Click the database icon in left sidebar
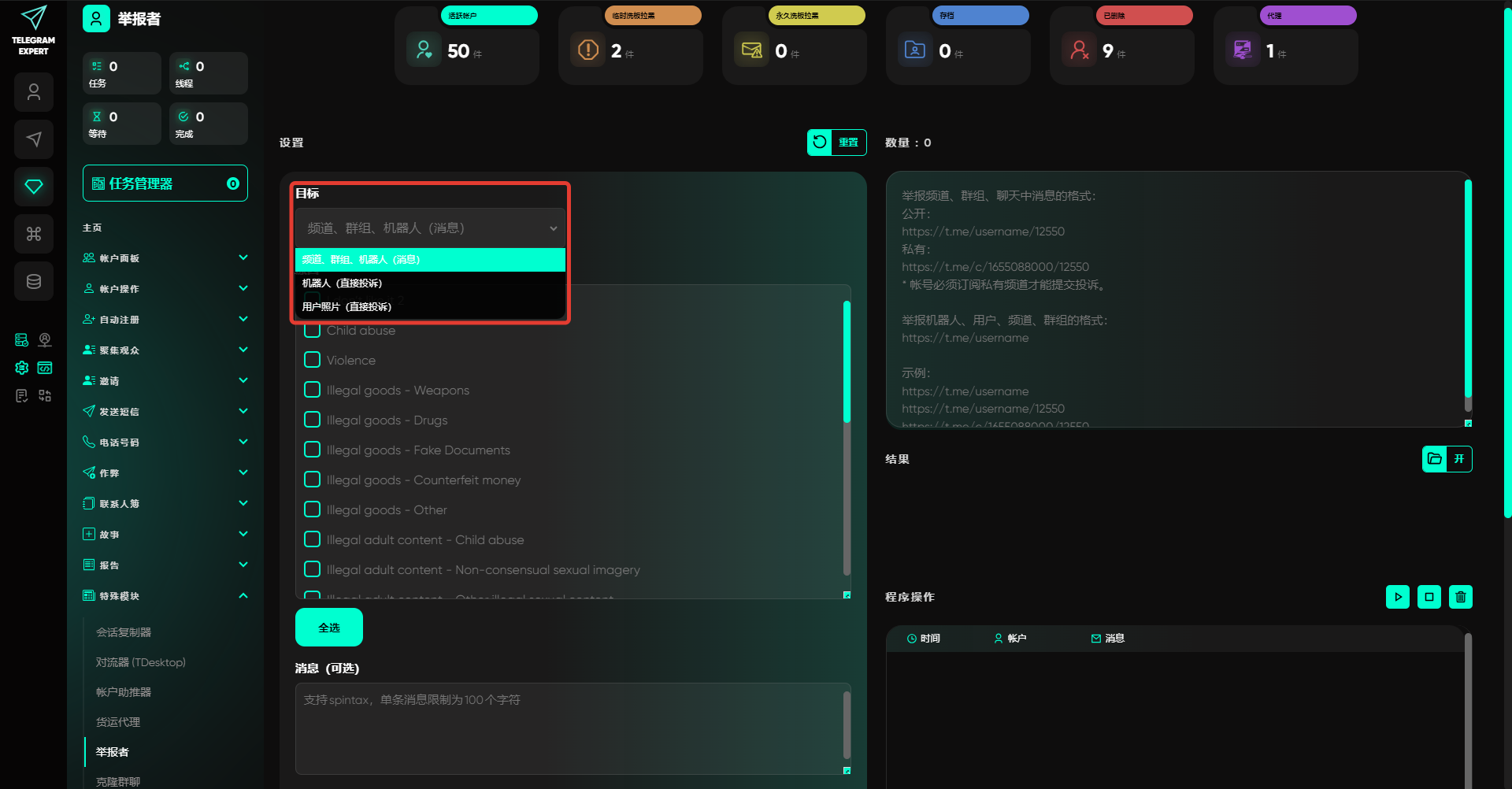The image size is (1512, 789). tap(34, 281)
